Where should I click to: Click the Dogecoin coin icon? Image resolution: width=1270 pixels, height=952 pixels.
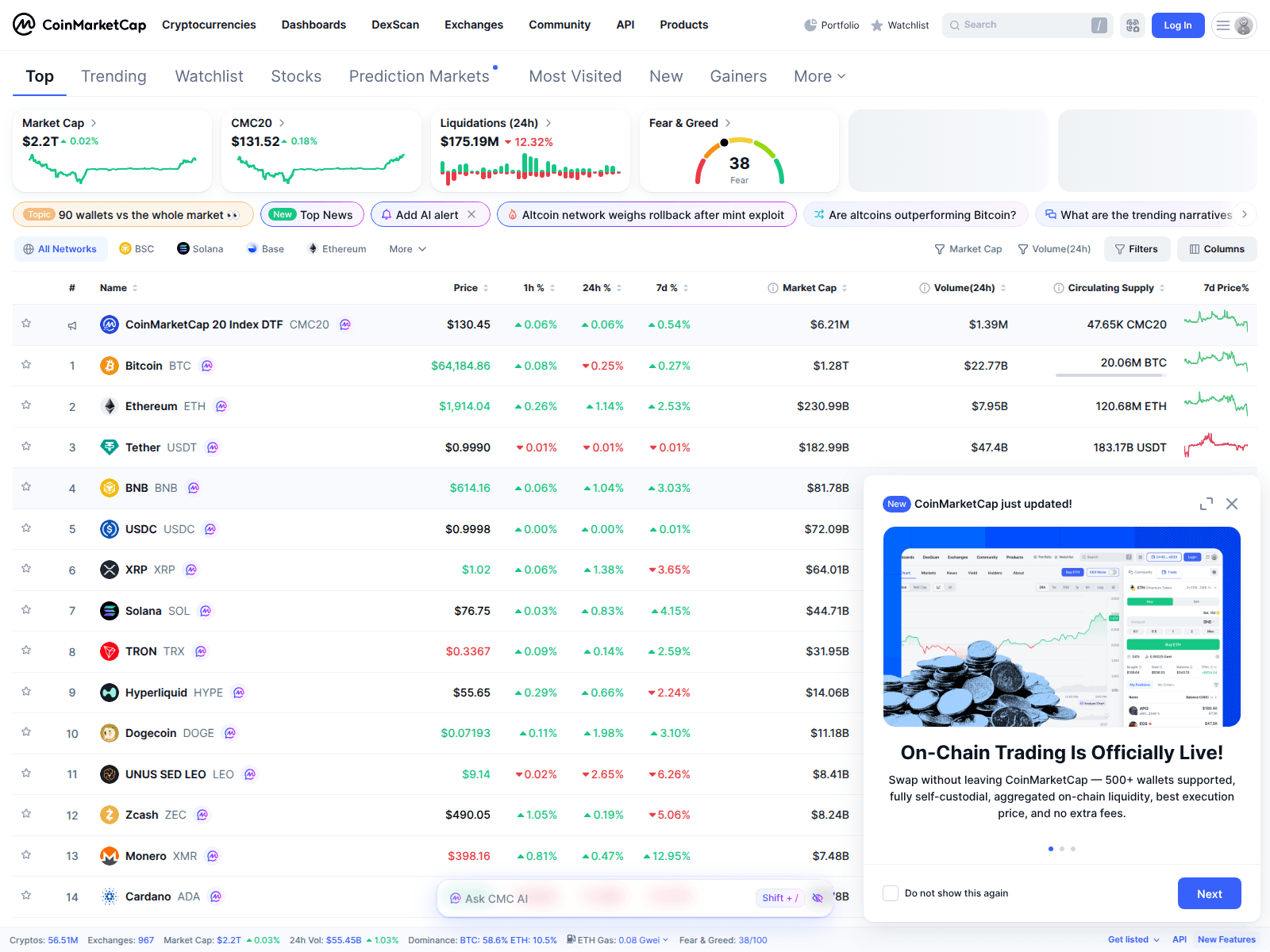click(x=110, y=733)
